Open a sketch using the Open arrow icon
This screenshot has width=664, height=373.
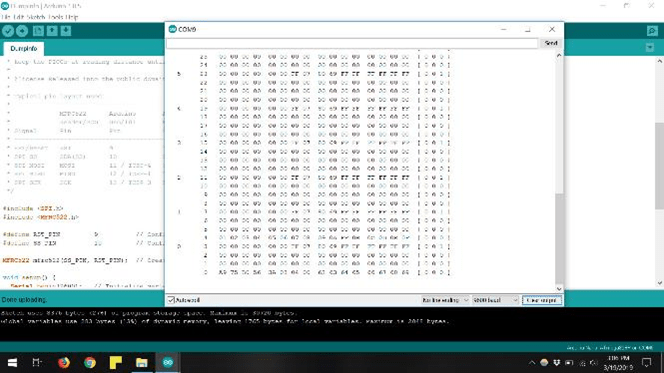tap(52, 31)
